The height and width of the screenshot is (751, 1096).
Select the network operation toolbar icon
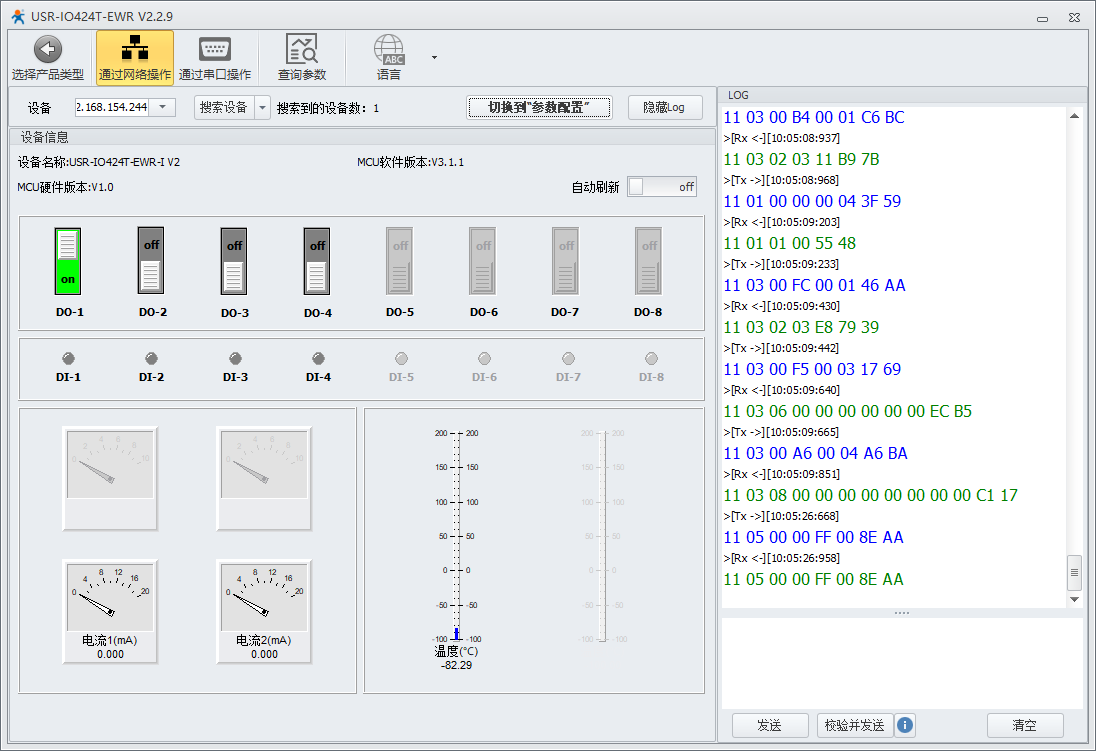135,48
